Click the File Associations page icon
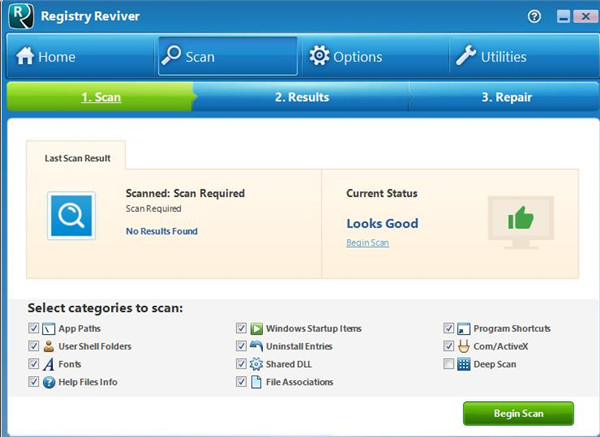The width and height of the screenshot is (600, 437). [256, 382]
